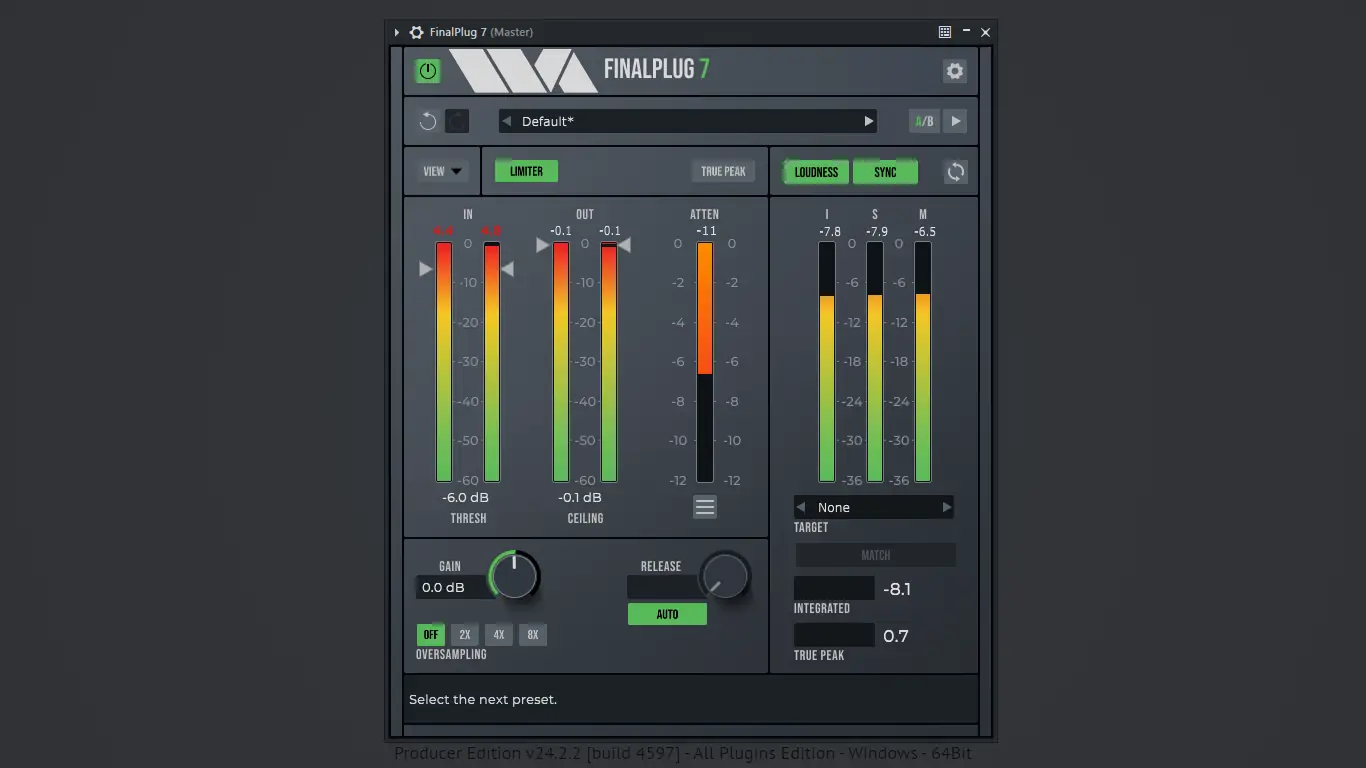Click the GAIN knob
Image resolution: width=1366 pixels, height=768 pixels.
tap(514, 576)
